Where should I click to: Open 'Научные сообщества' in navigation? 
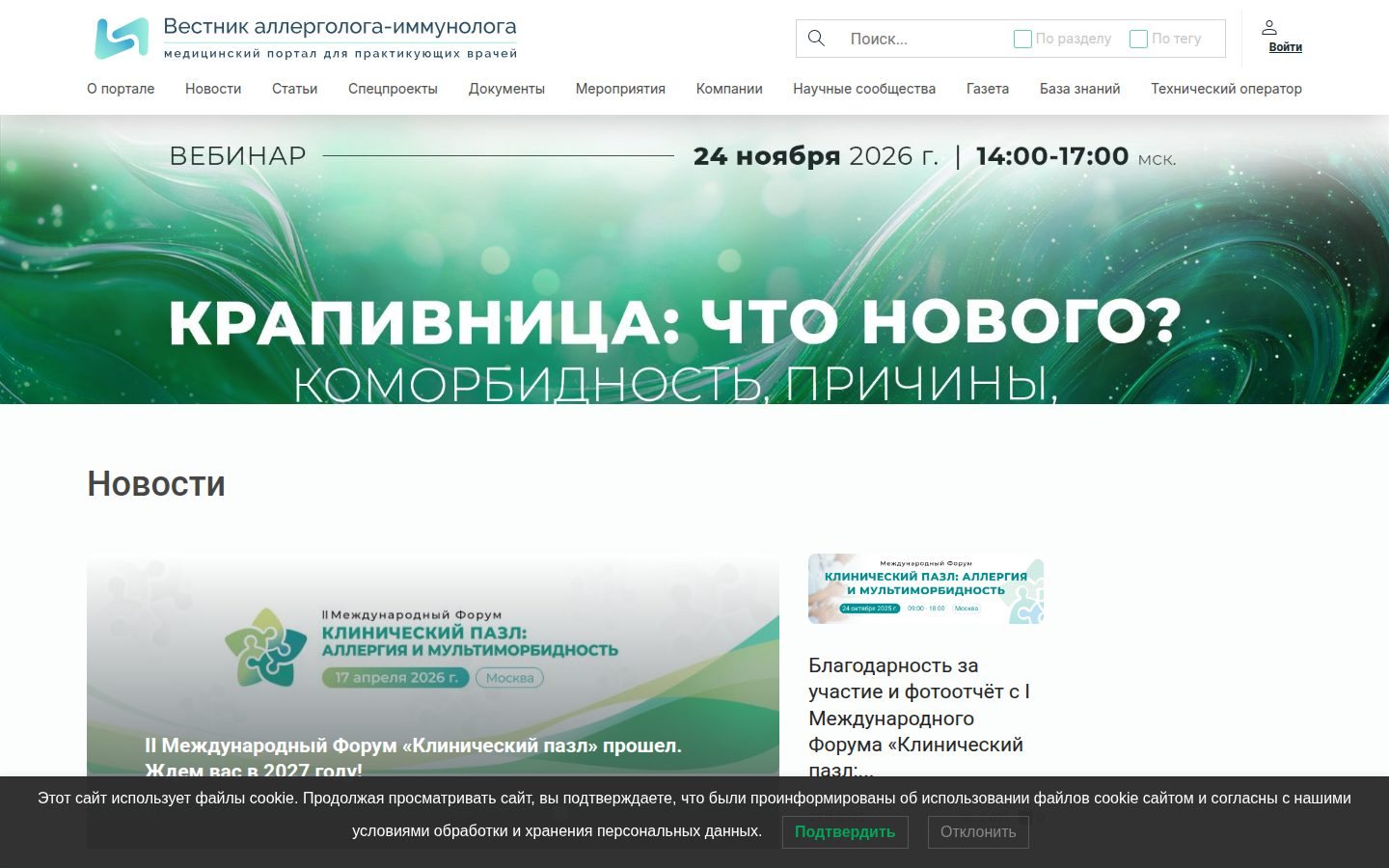click(x=864, y=89)
